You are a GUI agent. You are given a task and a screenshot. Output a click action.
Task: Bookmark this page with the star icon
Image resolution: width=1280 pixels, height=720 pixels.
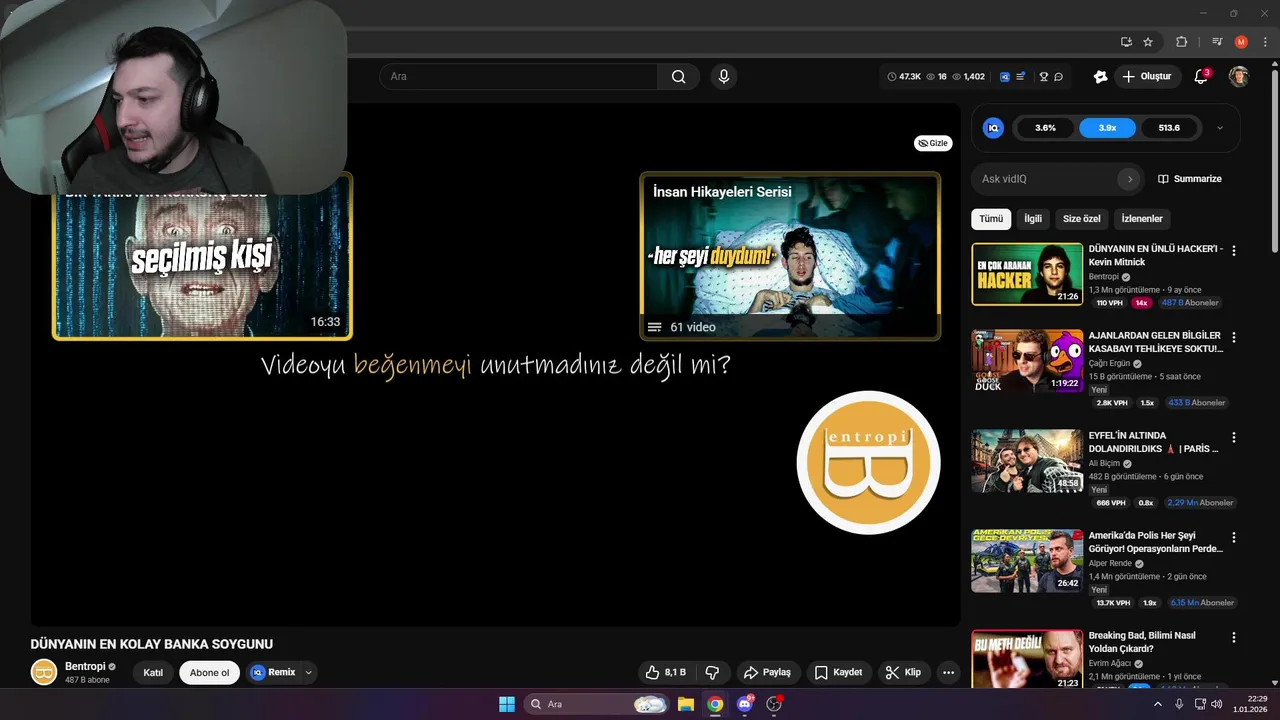coord(1148,42)
